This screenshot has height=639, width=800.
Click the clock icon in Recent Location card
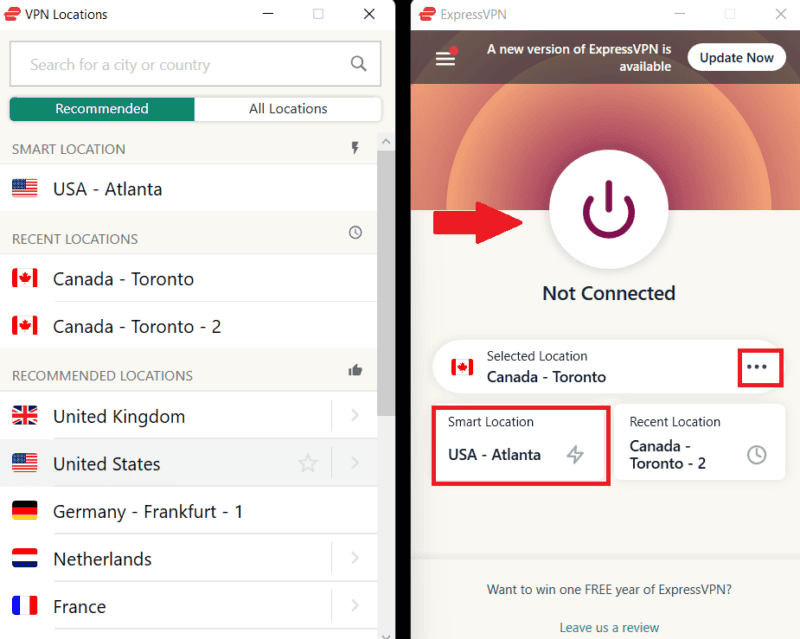(756, 454)
